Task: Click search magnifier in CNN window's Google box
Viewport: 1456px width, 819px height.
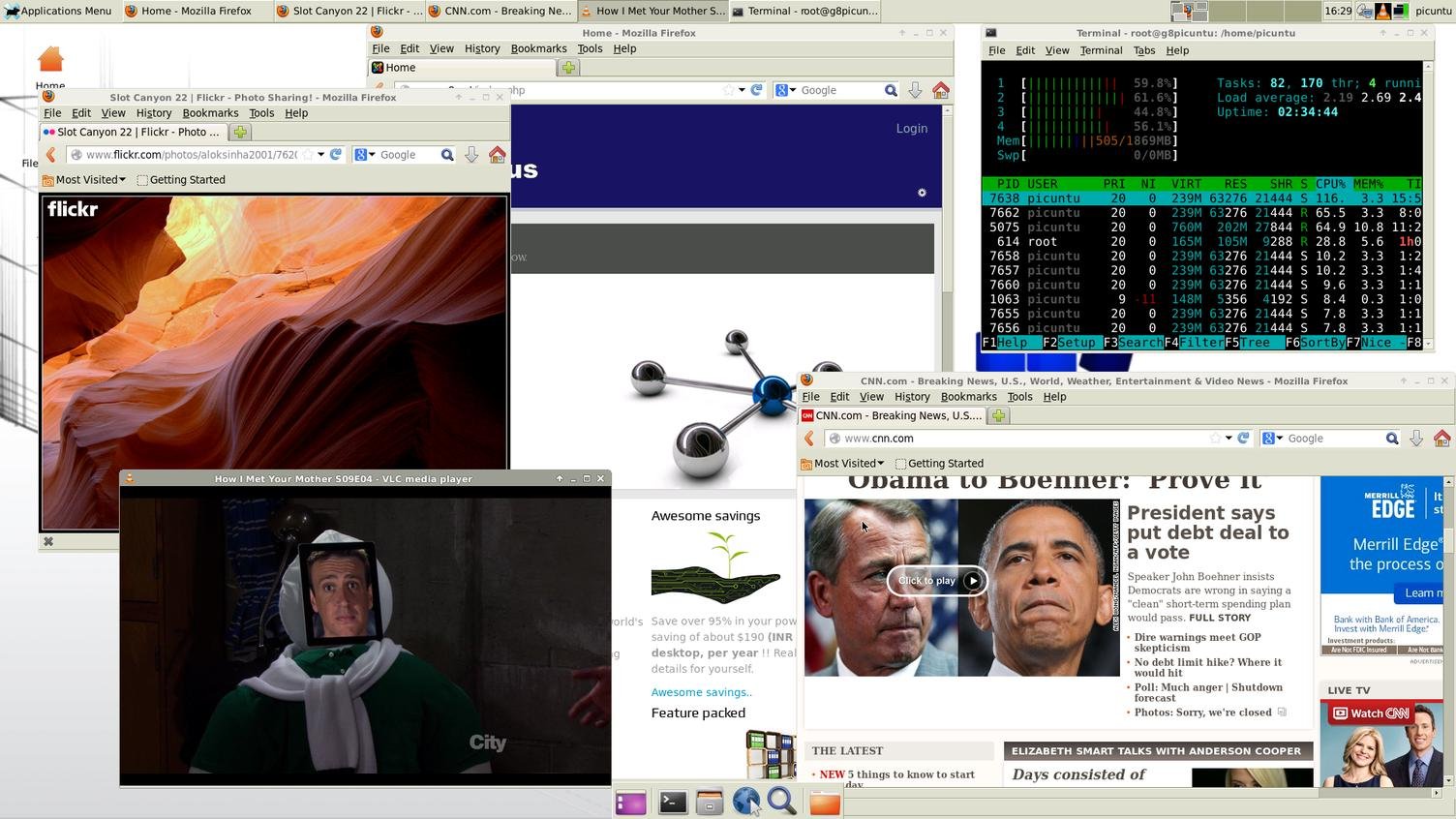Action: (x=1392, y=439)
